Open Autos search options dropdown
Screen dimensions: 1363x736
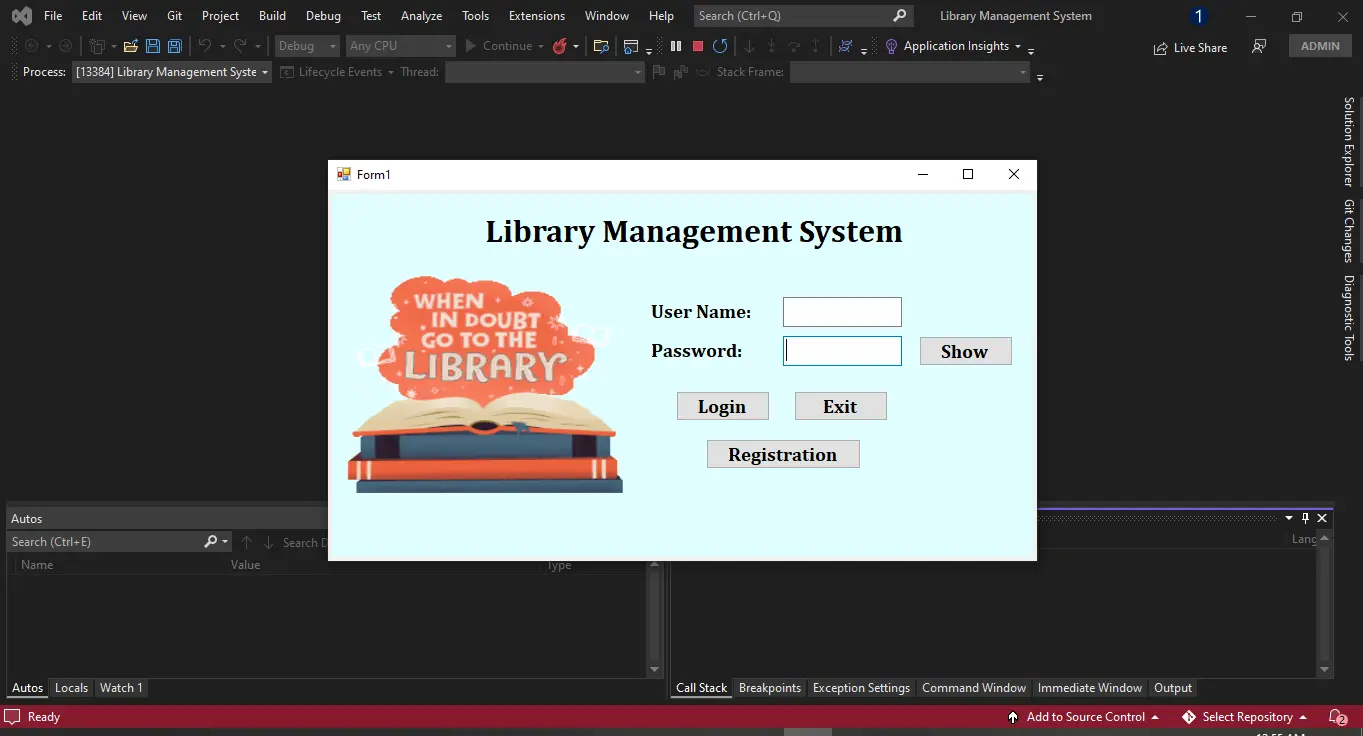tap(225, 542)
